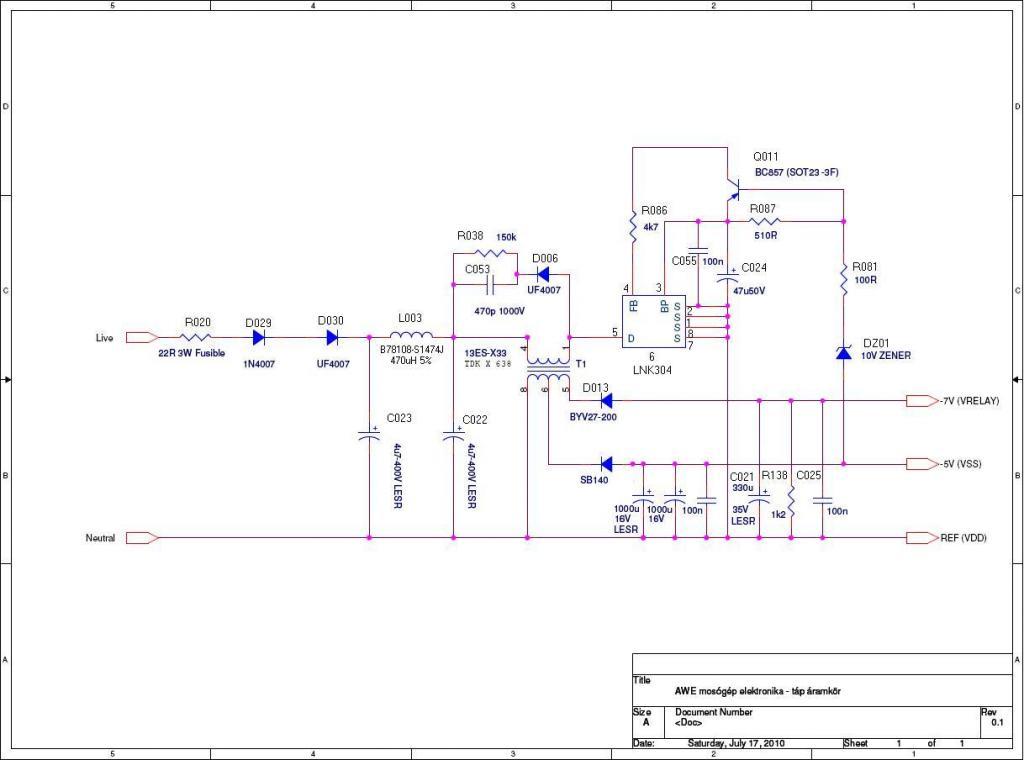Click resistor R020 symbol
Screen dimensions: 1024x760
(x=195, y=338)
